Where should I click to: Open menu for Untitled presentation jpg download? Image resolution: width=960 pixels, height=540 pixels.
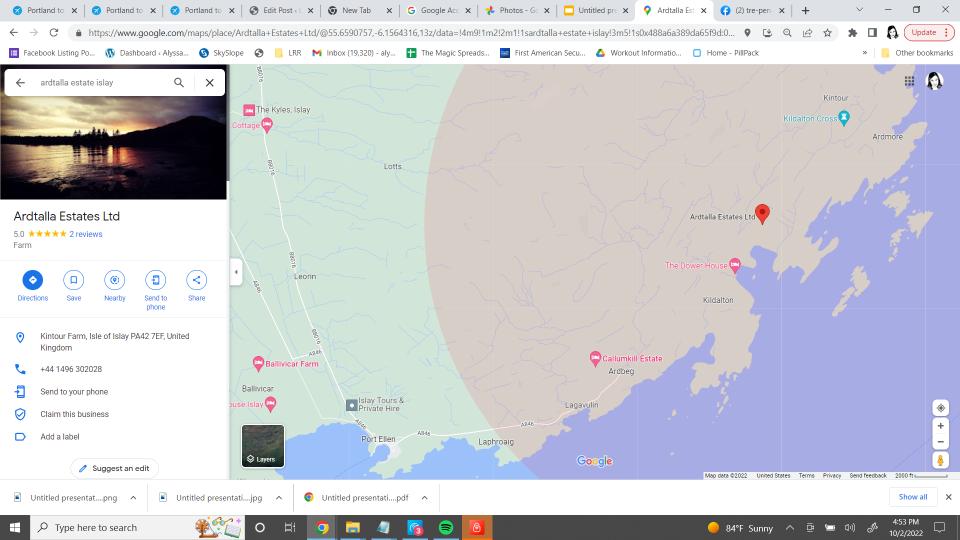[x=279, y=498]
